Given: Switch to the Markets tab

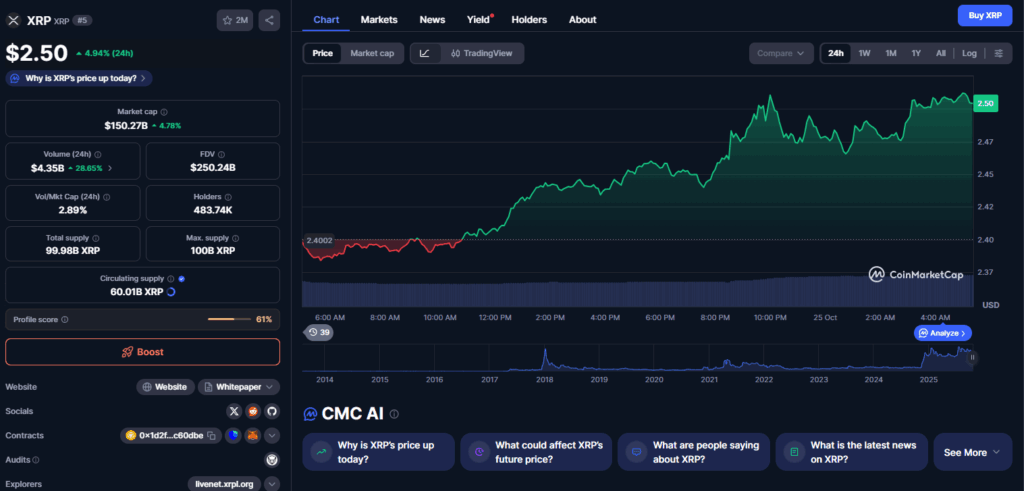Looking at the screenshot, I should [379, 19].
